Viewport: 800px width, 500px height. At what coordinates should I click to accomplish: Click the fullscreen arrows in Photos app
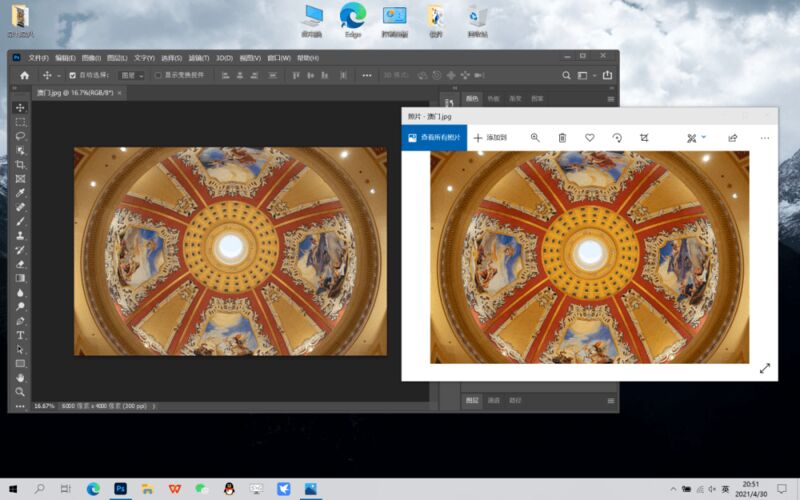pyautogui.click(x=764, y=368)
